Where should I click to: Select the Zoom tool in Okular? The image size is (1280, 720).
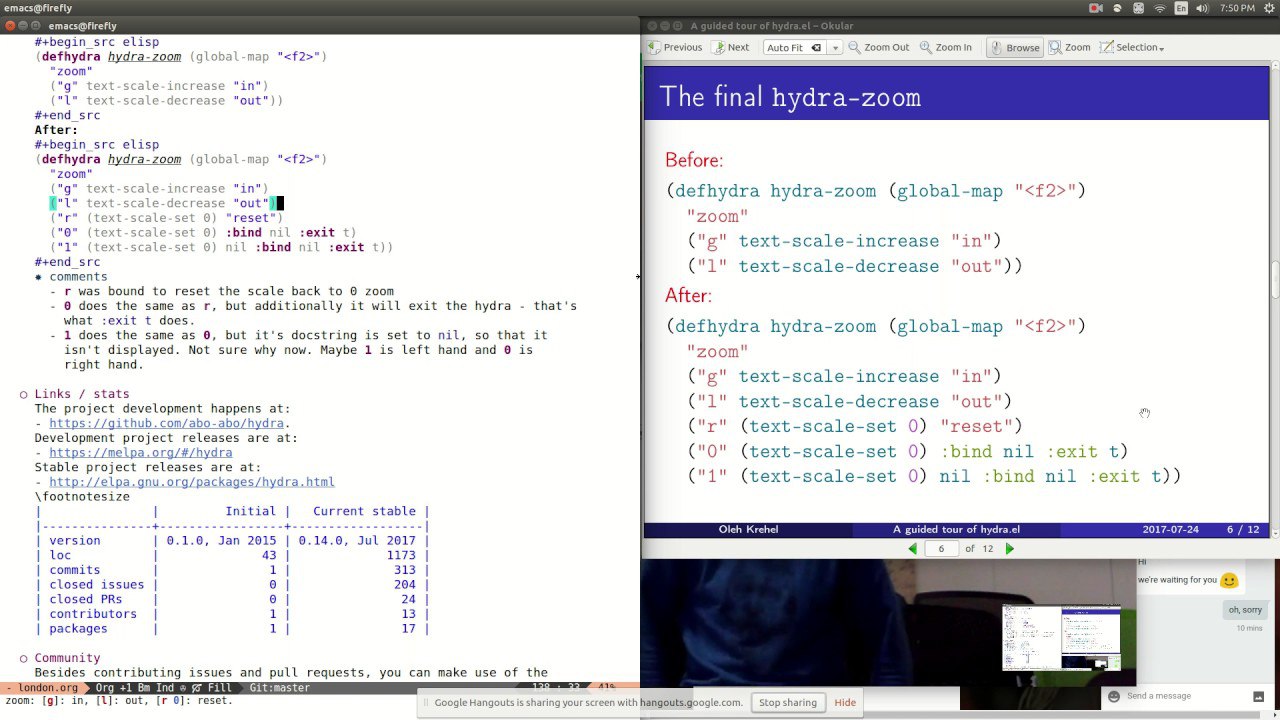pyautogui.click(x=1069, y=47)
